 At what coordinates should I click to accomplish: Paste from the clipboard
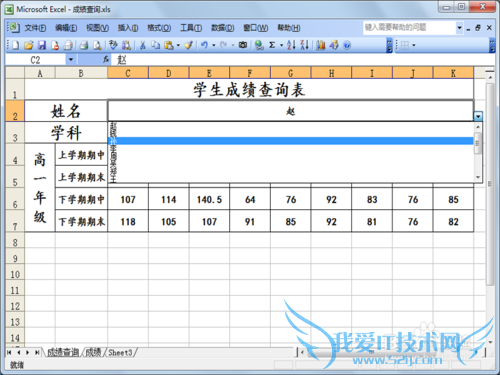tap(169, 45)
